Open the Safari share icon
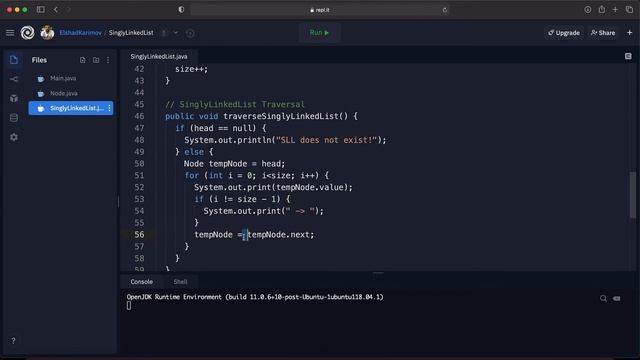This screenshot has height=360, width=640. coord(602,9)
